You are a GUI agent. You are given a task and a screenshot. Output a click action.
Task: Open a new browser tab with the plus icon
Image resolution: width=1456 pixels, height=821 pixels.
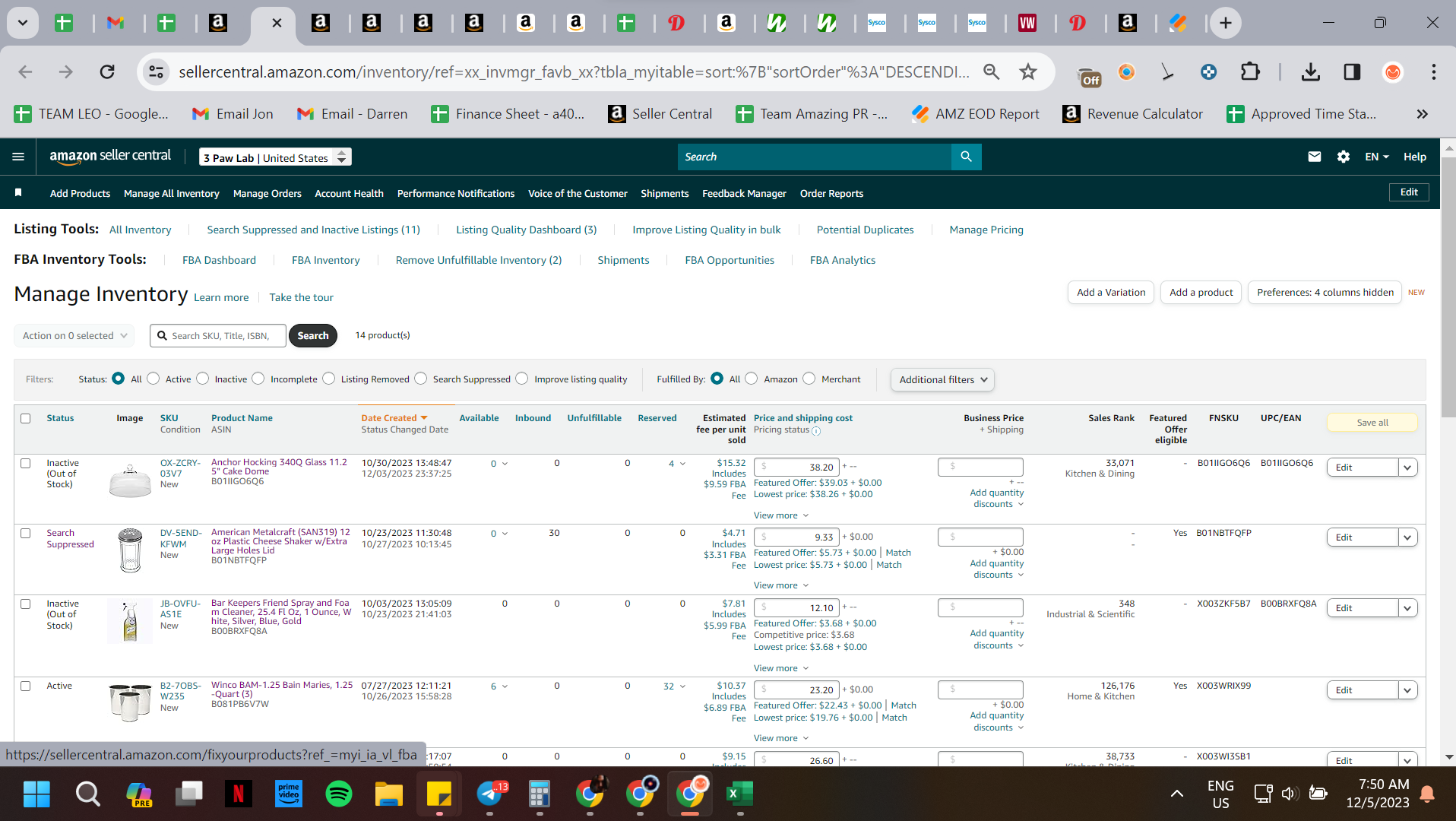tap(1225, 23)
